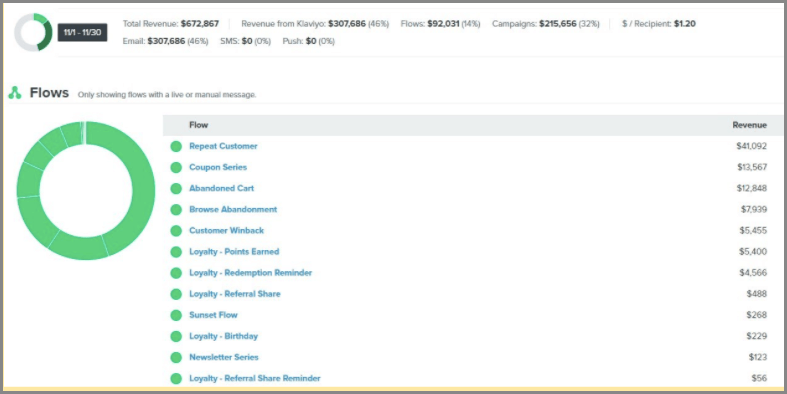Viewport: 787px width, 394px height.
Task: Open the Loyalty - Referral Share flow
Action: tap(235, 294)
